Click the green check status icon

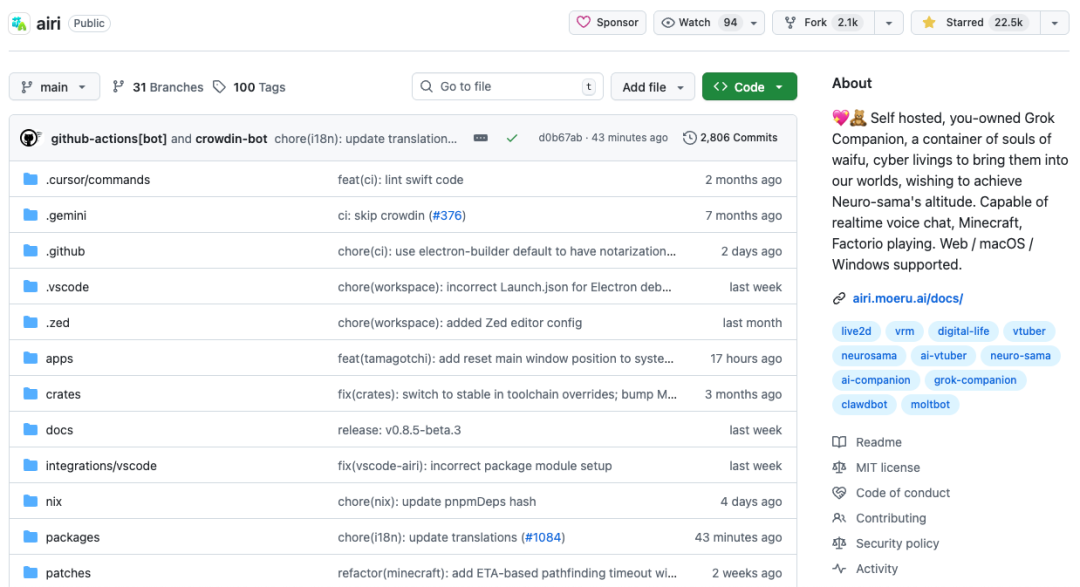pos(512,138)
